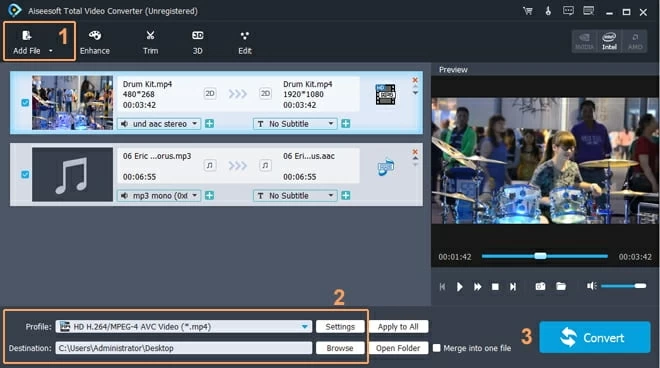Select the Trim scissors tool
This screenshot has width=660, height=368.
coord(150,43)
